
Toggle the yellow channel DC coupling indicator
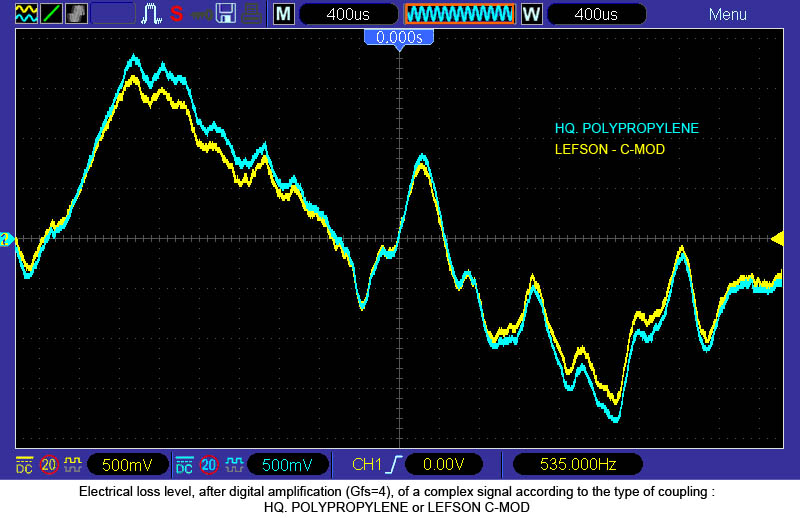24,465
